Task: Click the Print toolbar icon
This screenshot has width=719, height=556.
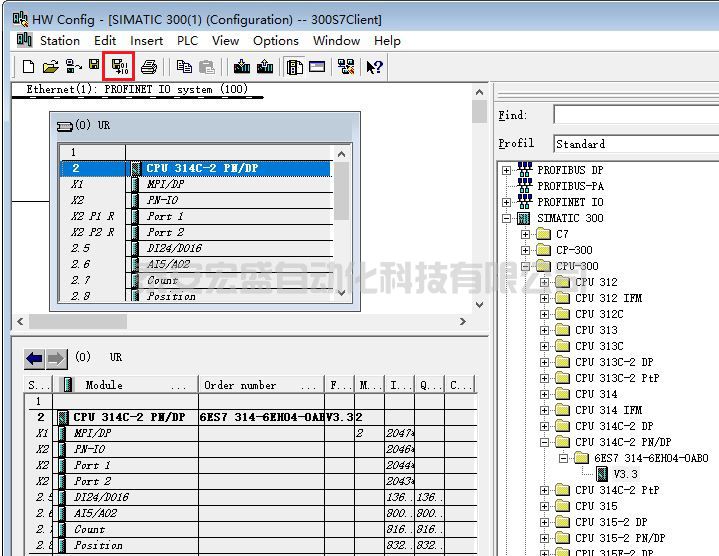Action: pyautogui.click(x=149, y=67)
